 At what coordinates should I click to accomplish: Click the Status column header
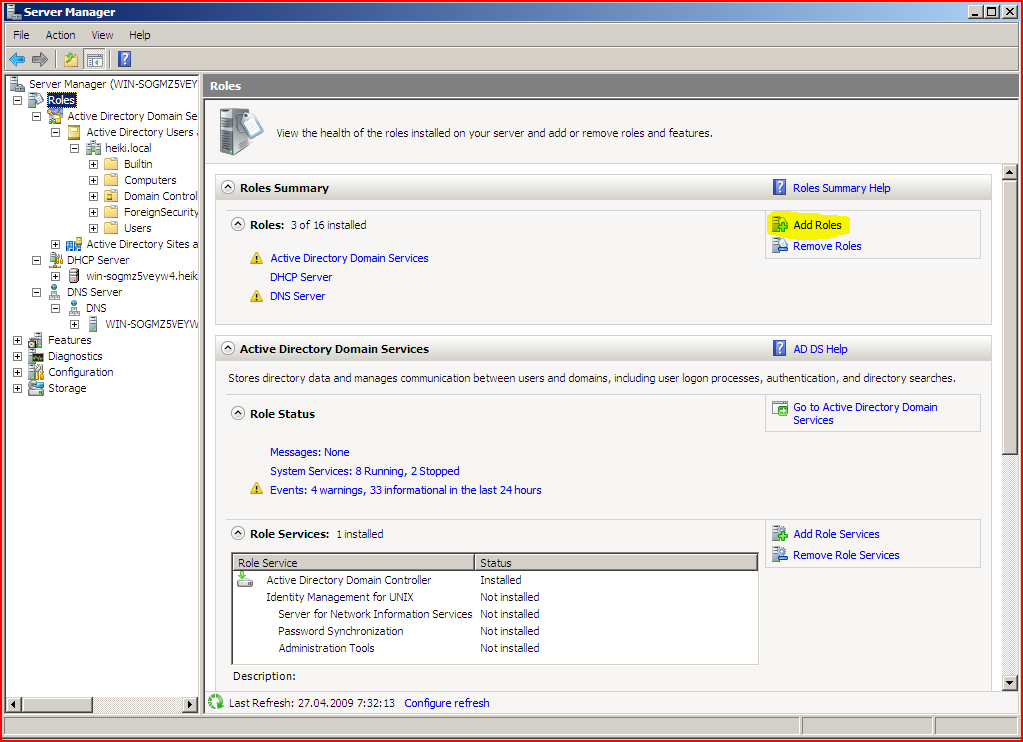(616, 563)
